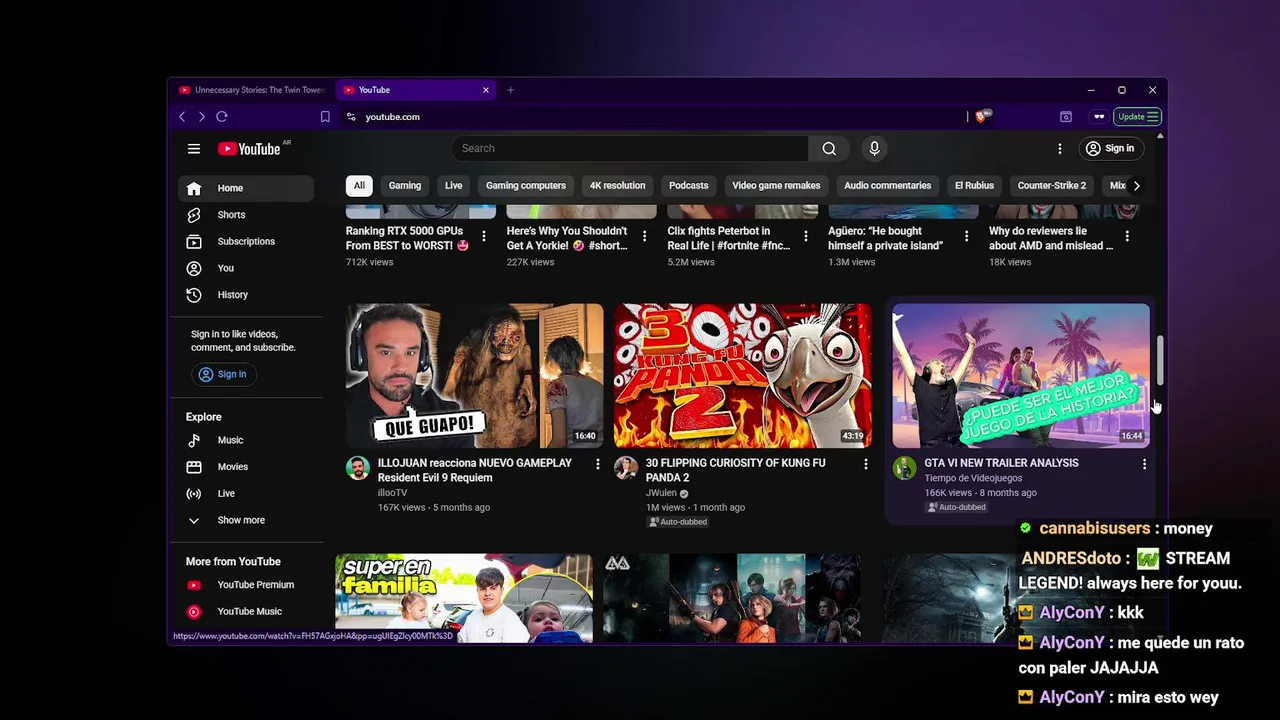
Task: Select Video game remakes chip
Action: tap(776, 185)
